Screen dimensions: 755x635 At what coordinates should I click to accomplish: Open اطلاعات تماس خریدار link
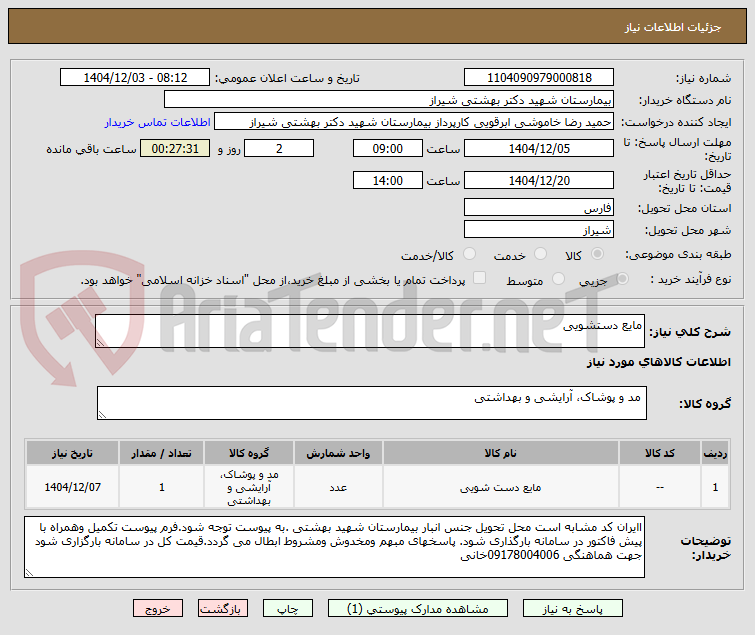(157, 122)
